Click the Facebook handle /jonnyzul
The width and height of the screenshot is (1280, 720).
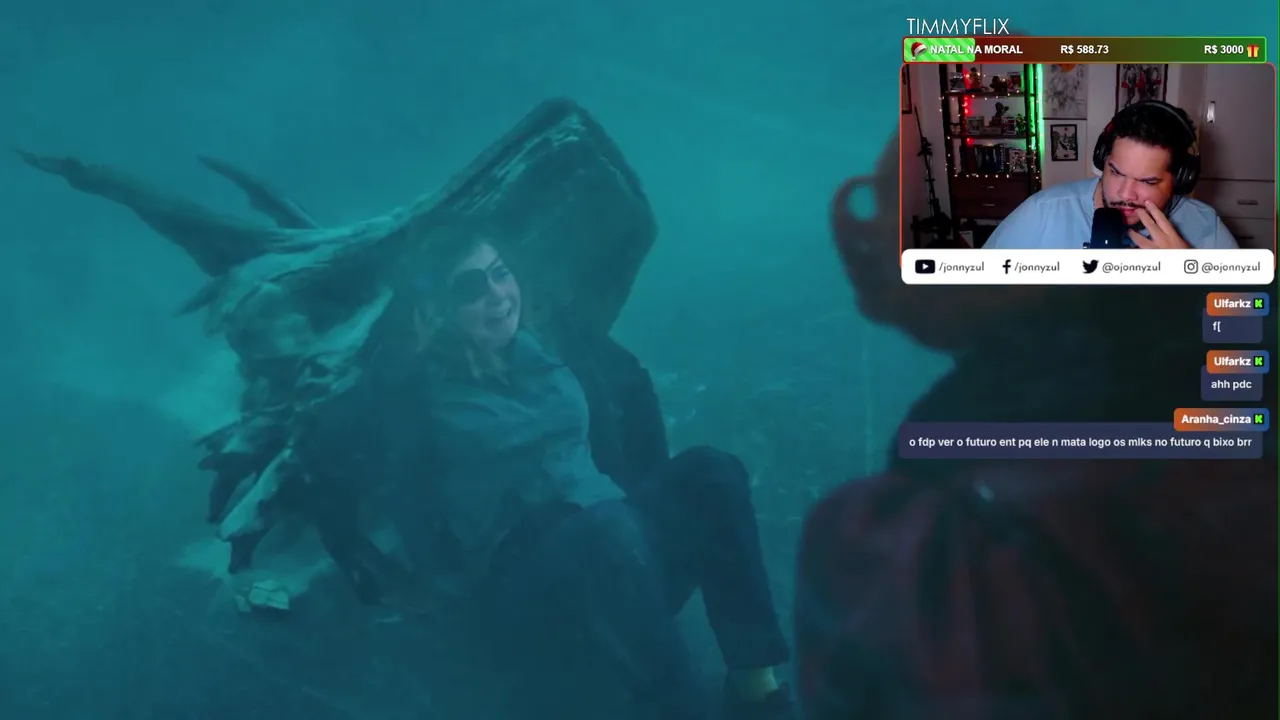pos(1037,267)
